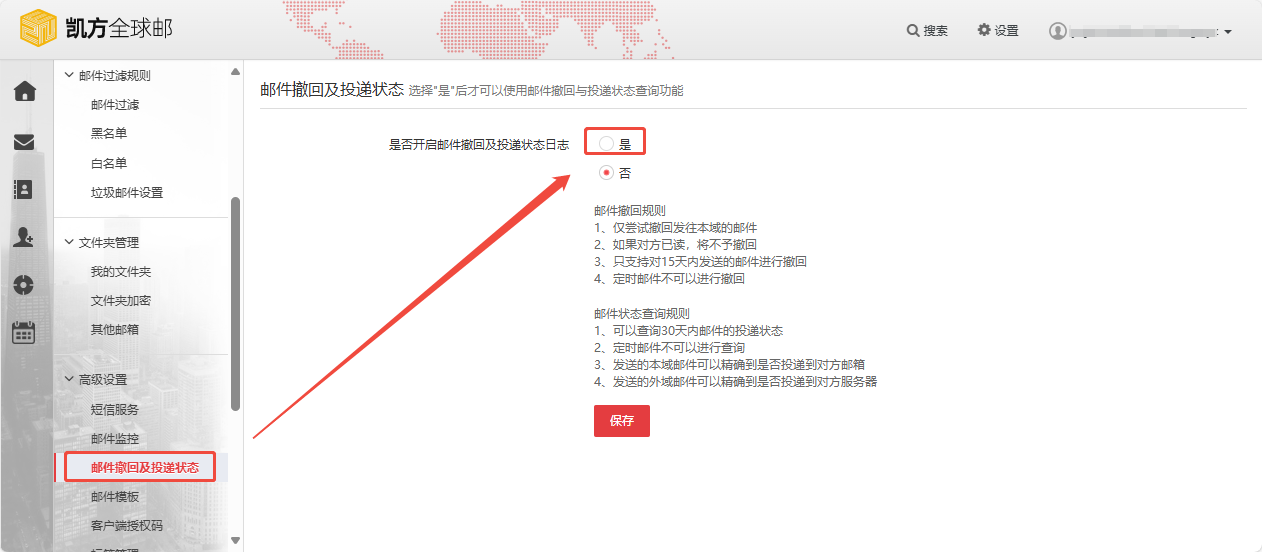Open 邮件过滤 menu item

tap(115, 105)
